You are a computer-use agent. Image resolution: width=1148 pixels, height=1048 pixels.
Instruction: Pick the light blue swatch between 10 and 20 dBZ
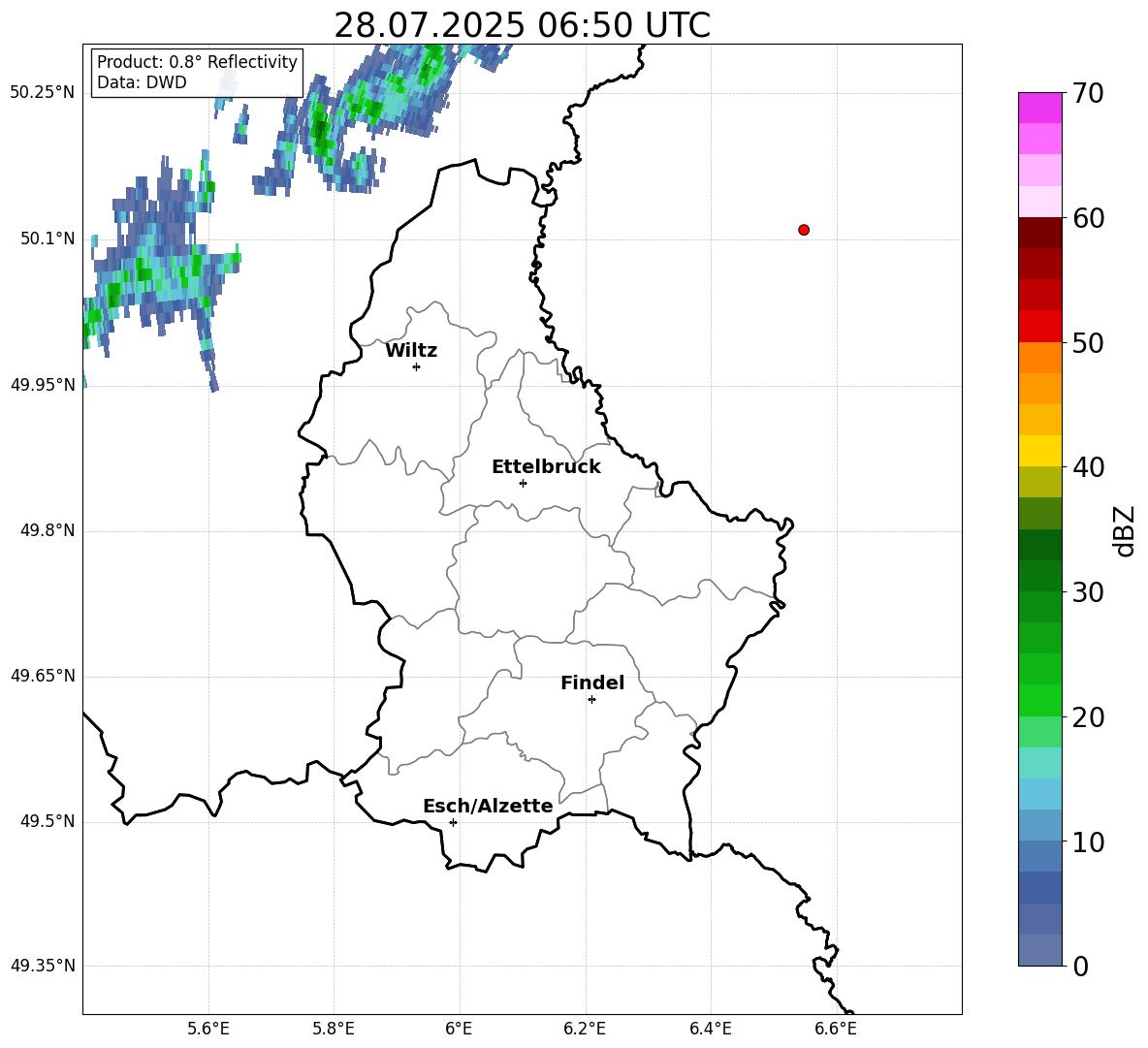(1040, 794)
